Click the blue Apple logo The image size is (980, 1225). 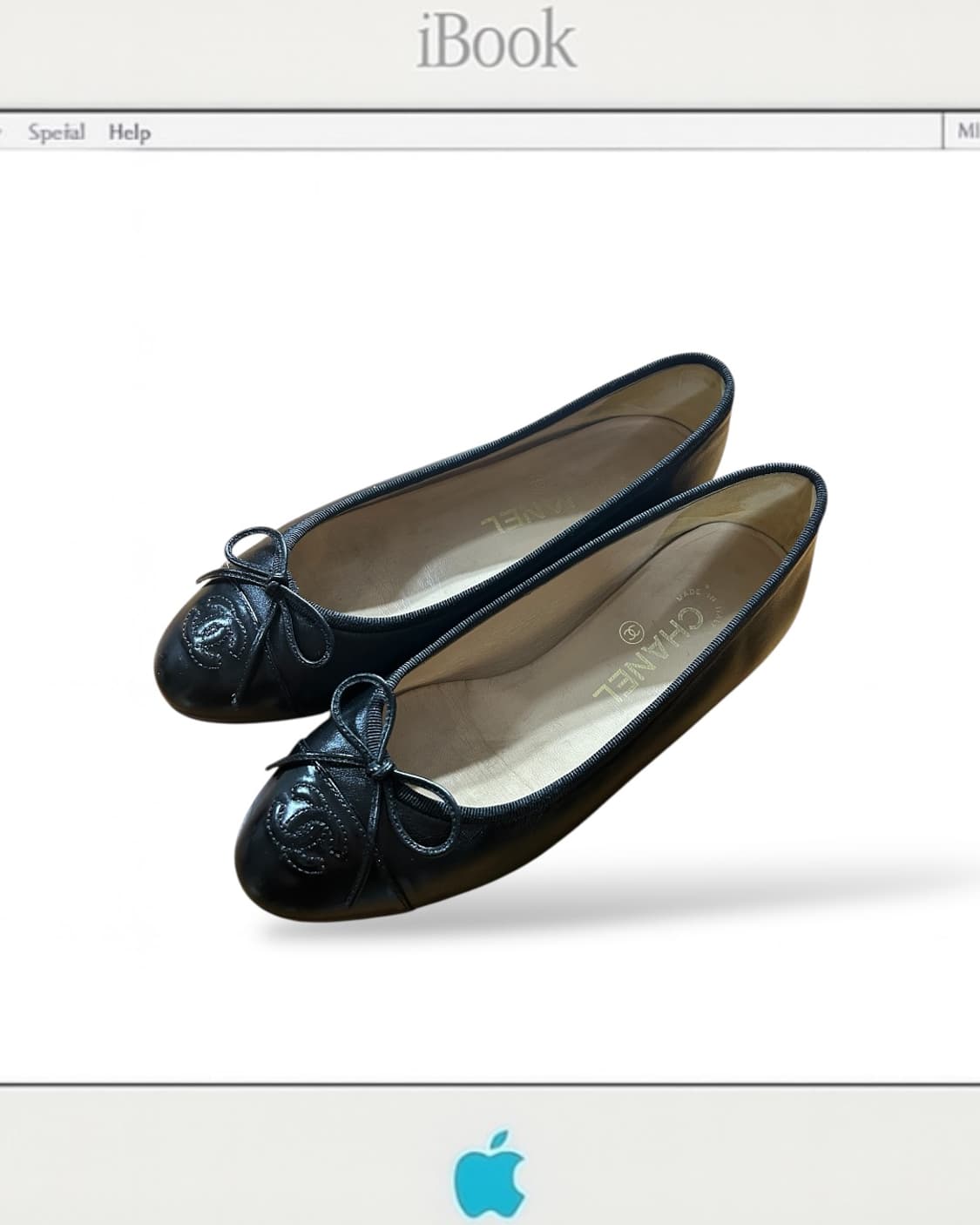click(x=490, y=1175)
